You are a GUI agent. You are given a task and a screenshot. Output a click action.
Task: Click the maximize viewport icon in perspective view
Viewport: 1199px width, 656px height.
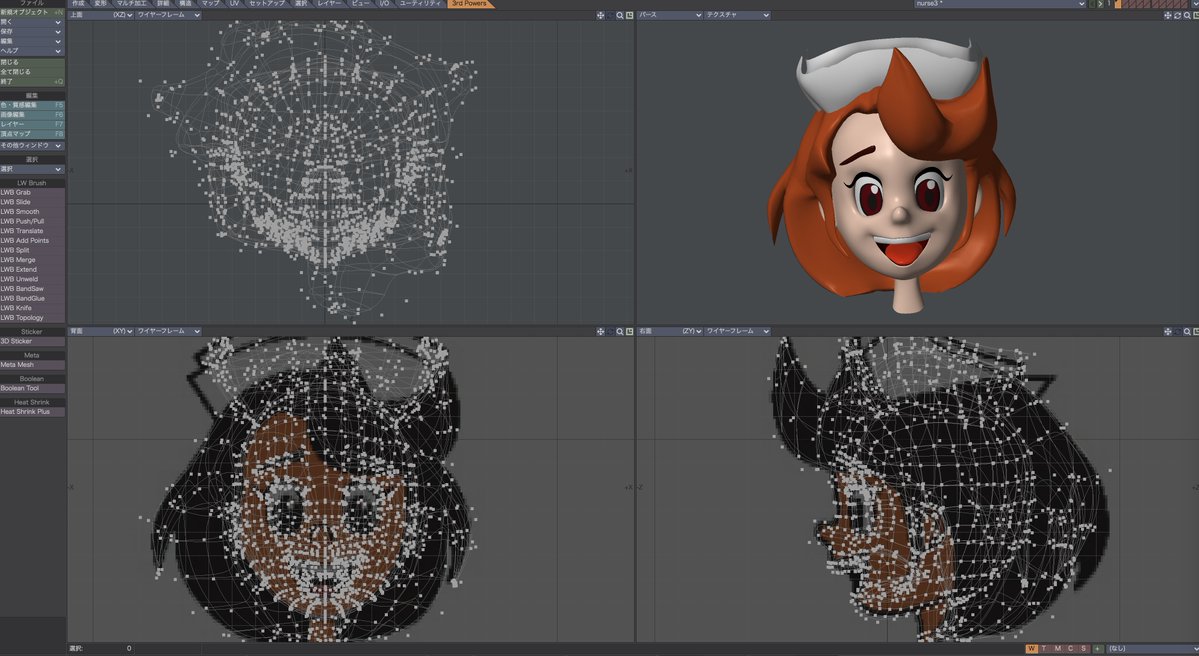pyautogui.click(x=1195, y=15)
